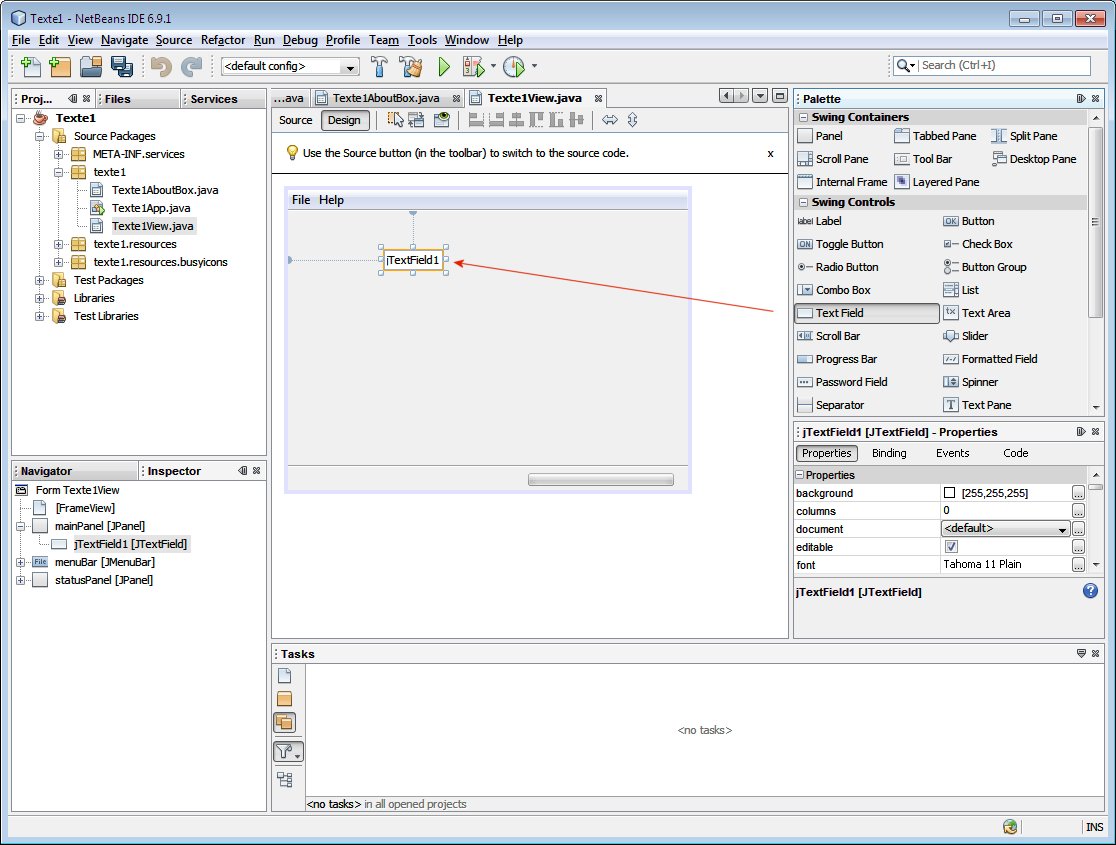
Task: Uncheck the editable property checkbox
Action: click(x=951, y=547)
